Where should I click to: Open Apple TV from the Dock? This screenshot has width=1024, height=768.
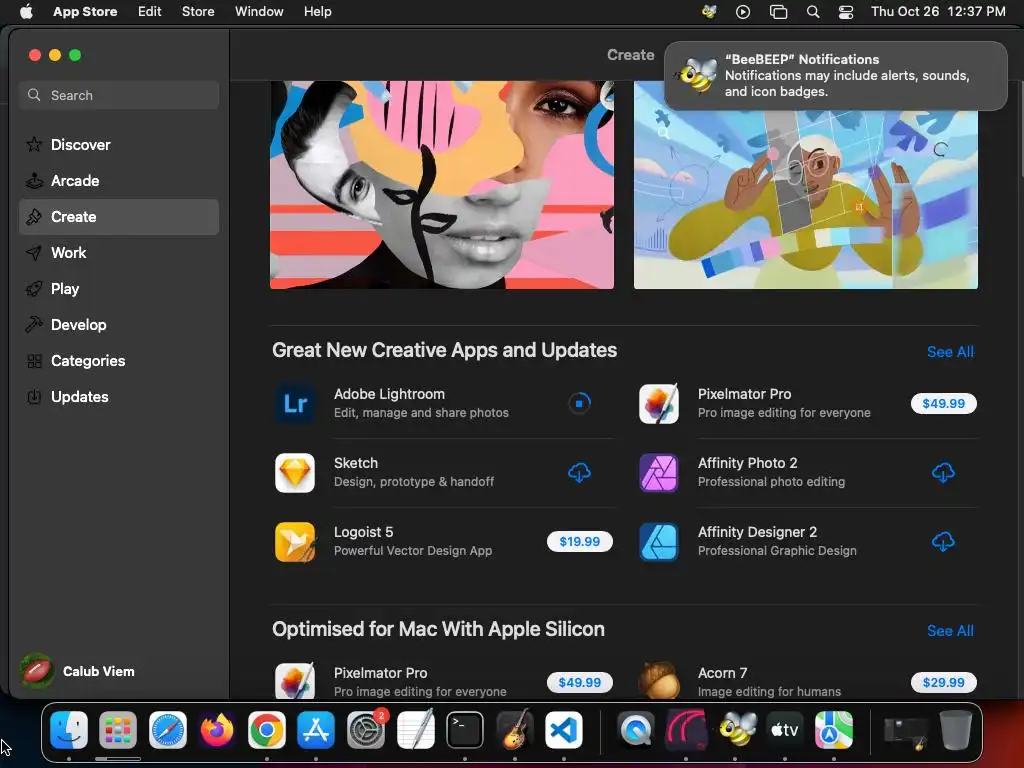(x=784, y=730)
